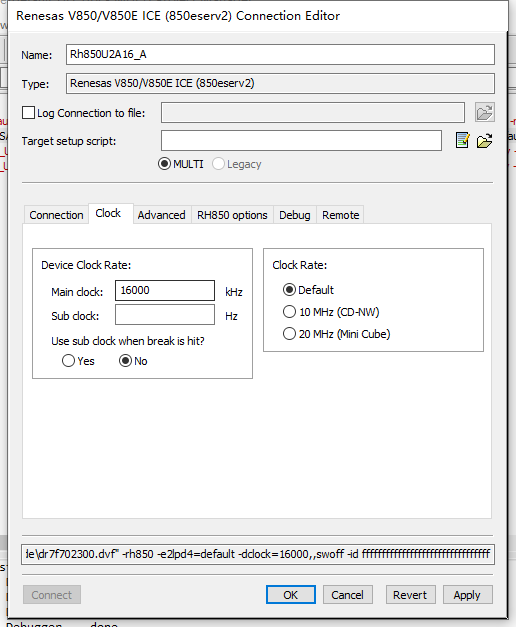This screenshot has height=627, width=516.
Task: Click the OK button
Action: pyautogui.click(x=291, y=595)
